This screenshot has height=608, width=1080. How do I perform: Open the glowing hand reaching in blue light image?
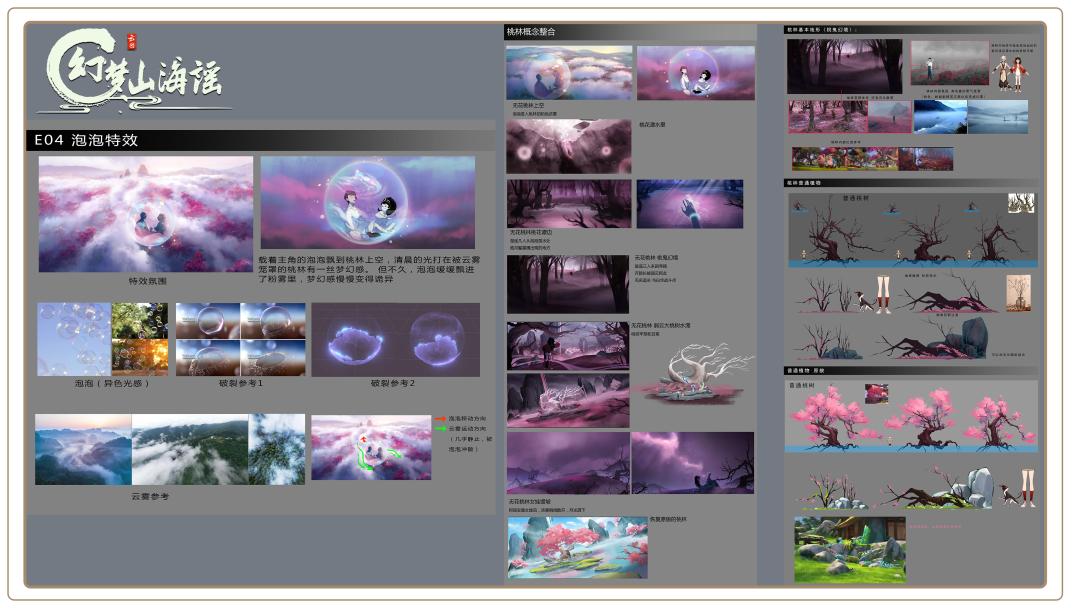(x=690, y=204)
